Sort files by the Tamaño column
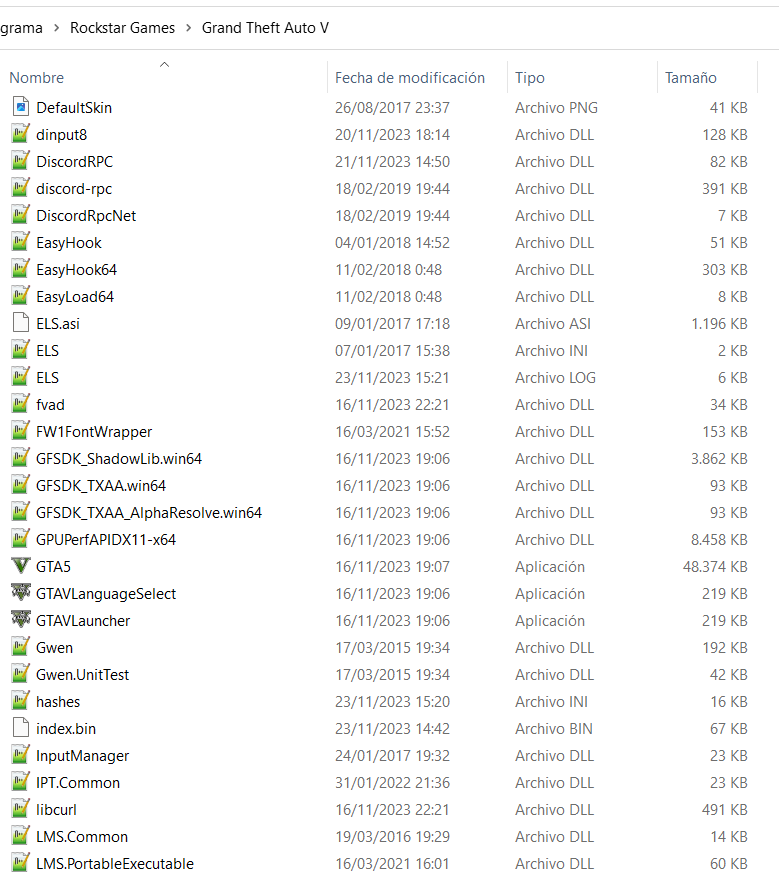The height and width of the screenshot is (885, 779). click(x=690, y=78)
